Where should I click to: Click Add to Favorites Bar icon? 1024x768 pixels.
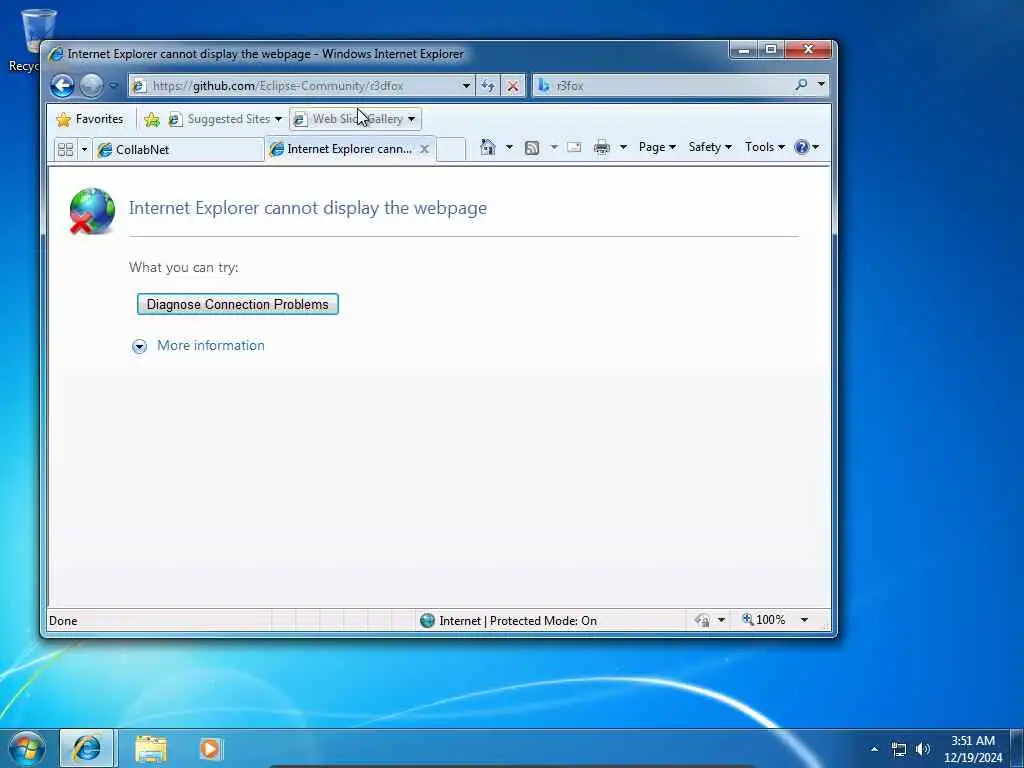pyautogui.click(x=152, y=119)
